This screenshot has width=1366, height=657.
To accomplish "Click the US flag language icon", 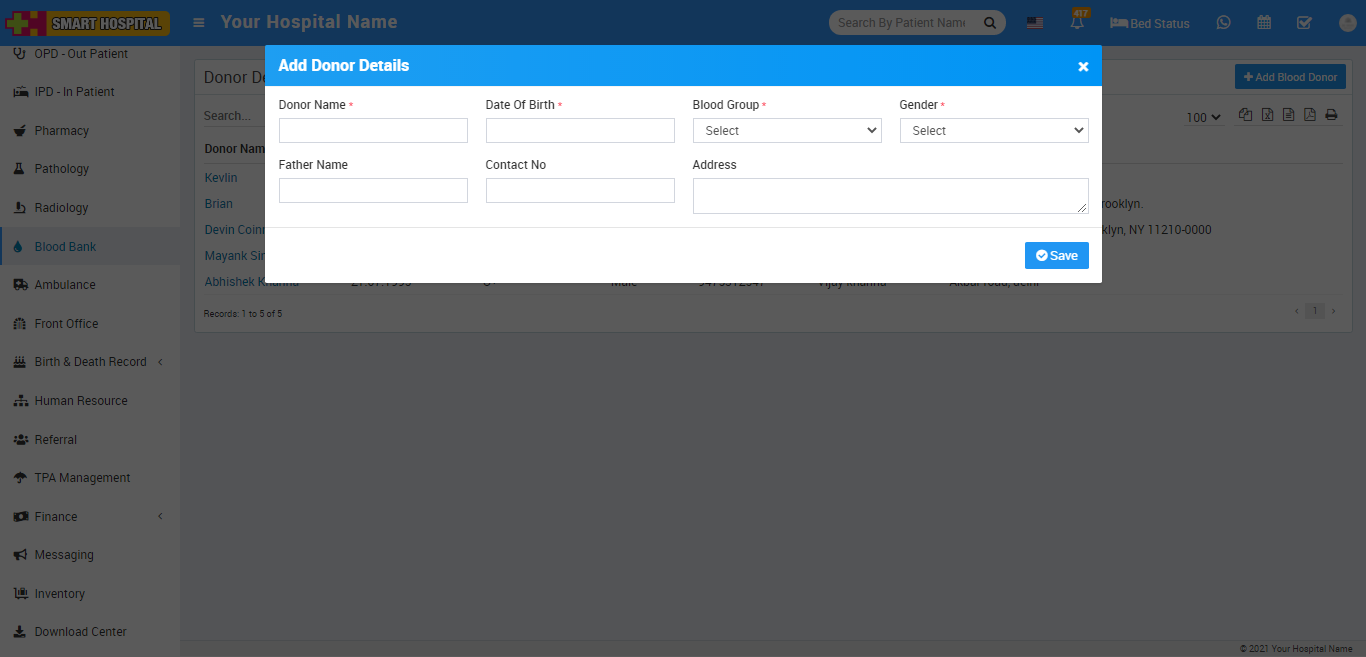I will [1035, 23].
